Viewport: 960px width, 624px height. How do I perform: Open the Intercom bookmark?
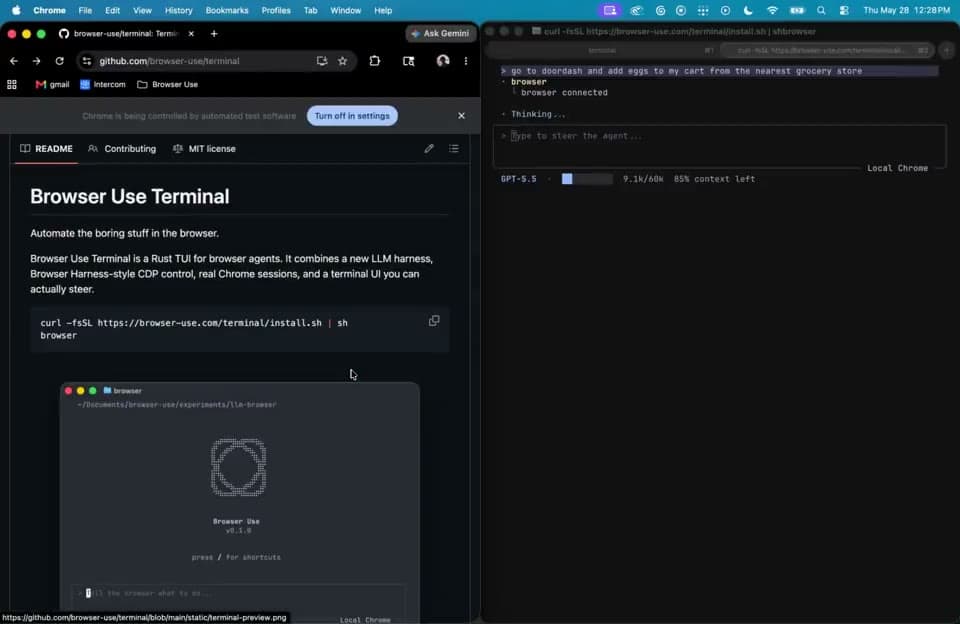pos(103,85)
